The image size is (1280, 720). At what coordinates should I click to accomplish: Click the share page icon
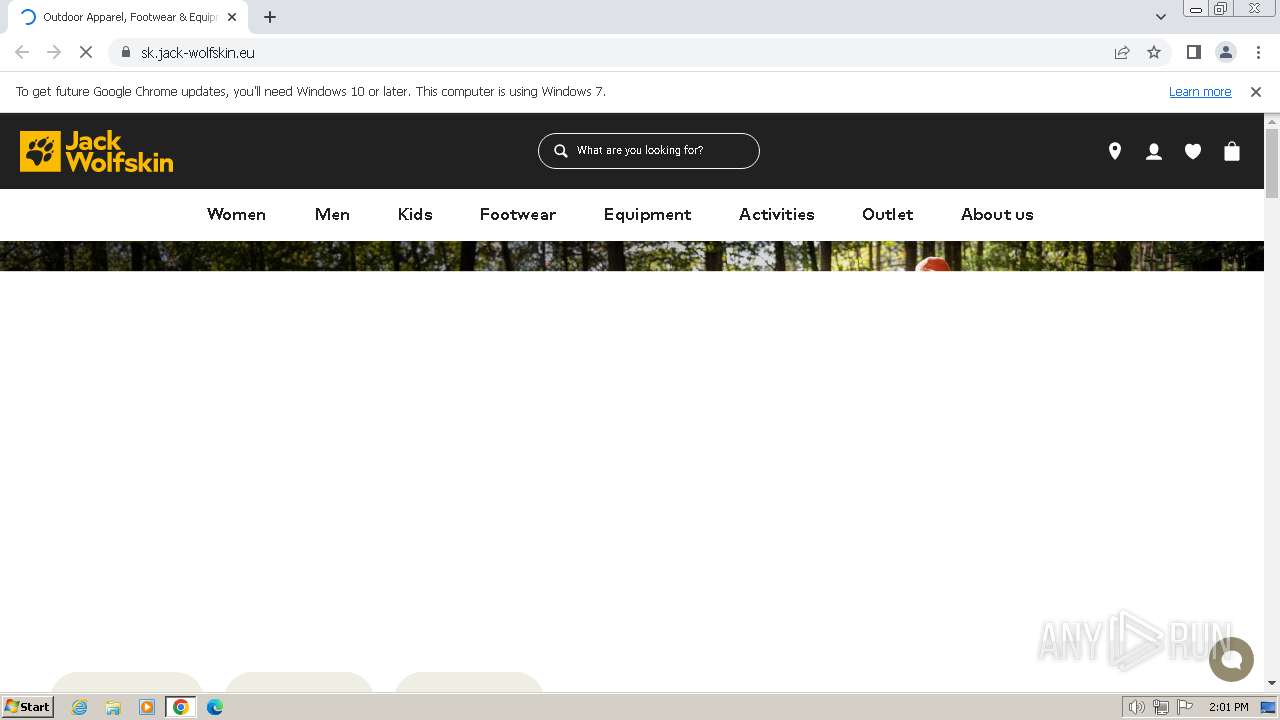[x=1122, y=52]
